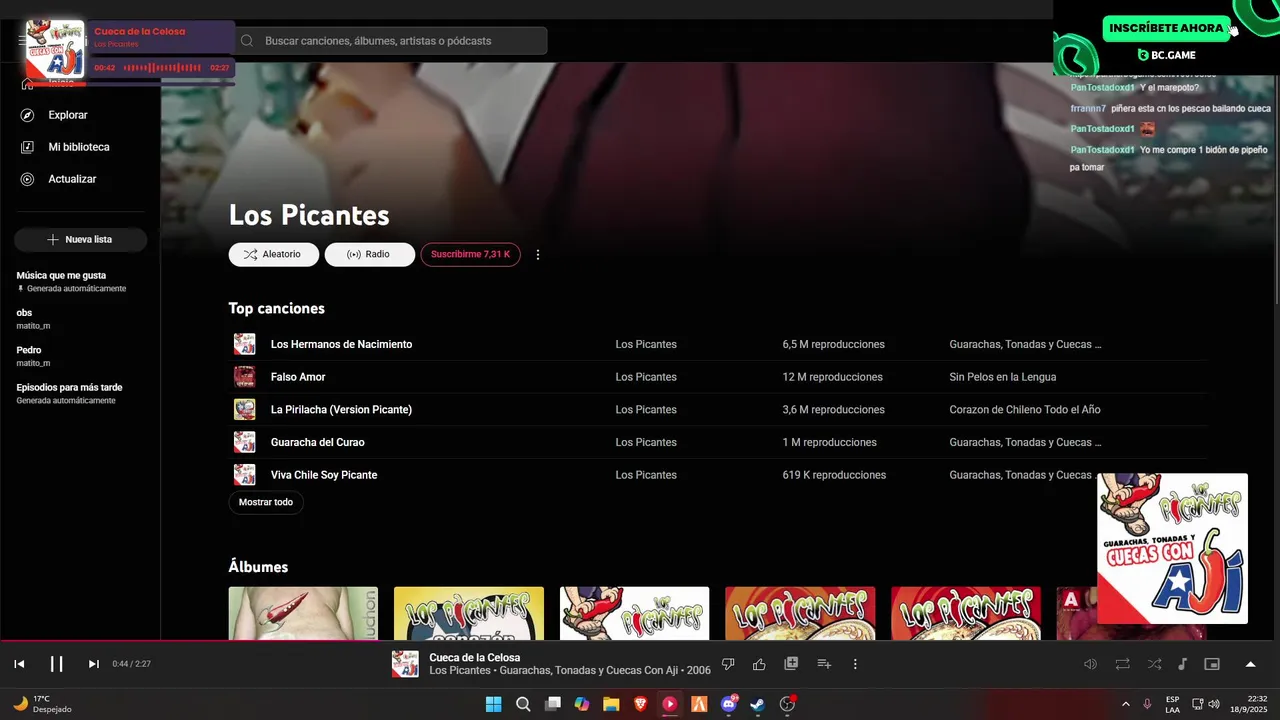
Task: Open the first album card under Álbumes
Action: [303, 613]
